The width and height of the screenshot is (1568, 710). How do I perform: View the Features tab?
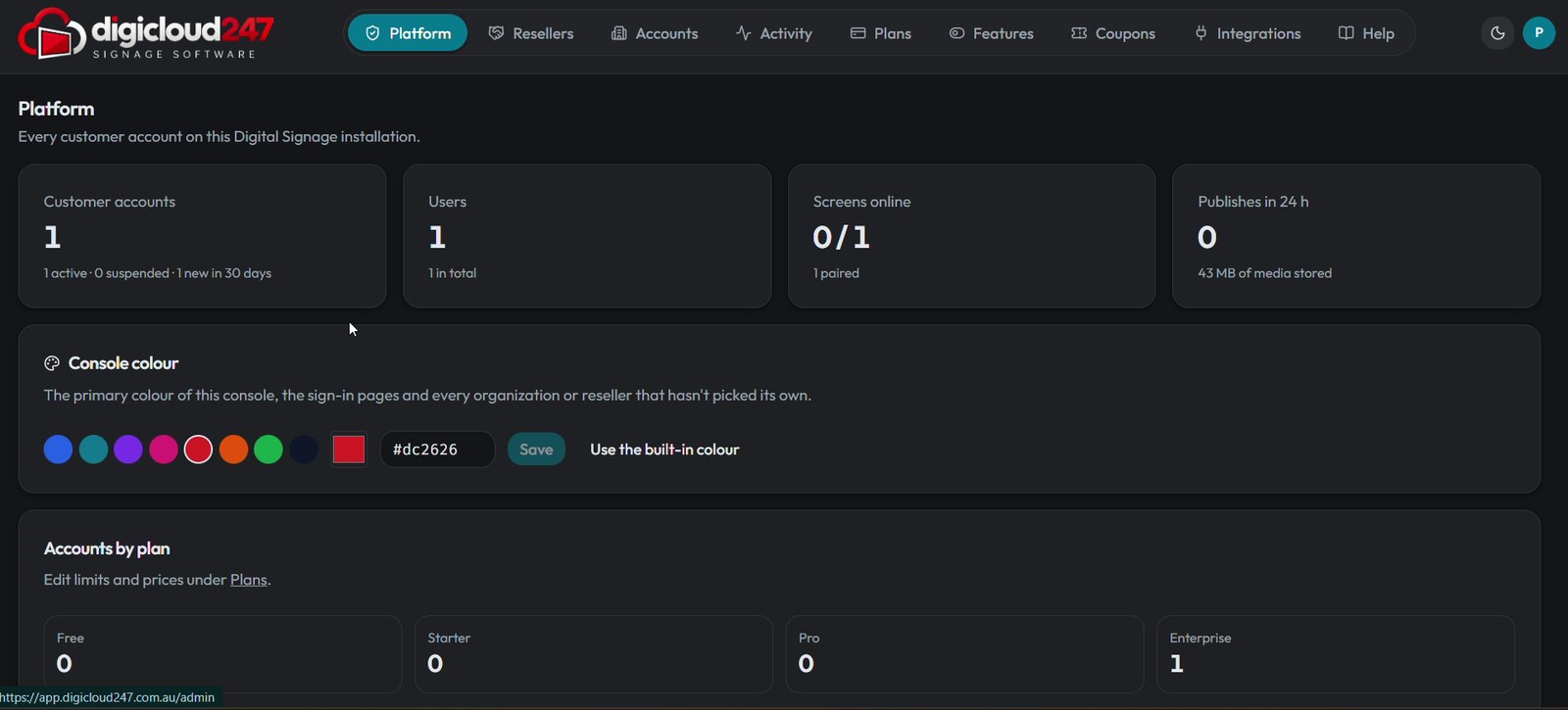tap(992, 33)
